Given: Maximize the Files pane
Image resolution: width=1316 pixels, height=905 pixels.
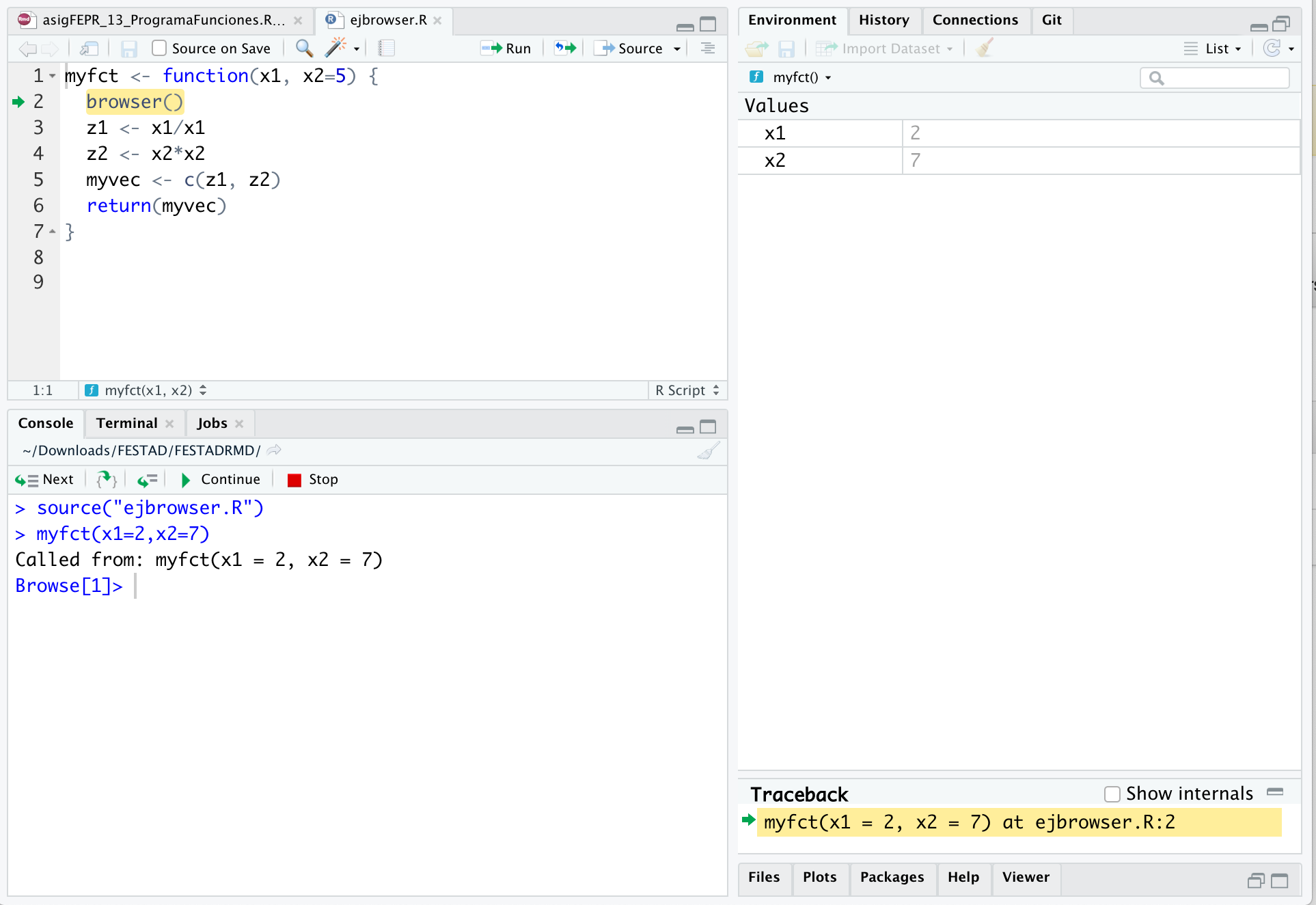Looking at the screenshot, I should [x=1280, y=881].
